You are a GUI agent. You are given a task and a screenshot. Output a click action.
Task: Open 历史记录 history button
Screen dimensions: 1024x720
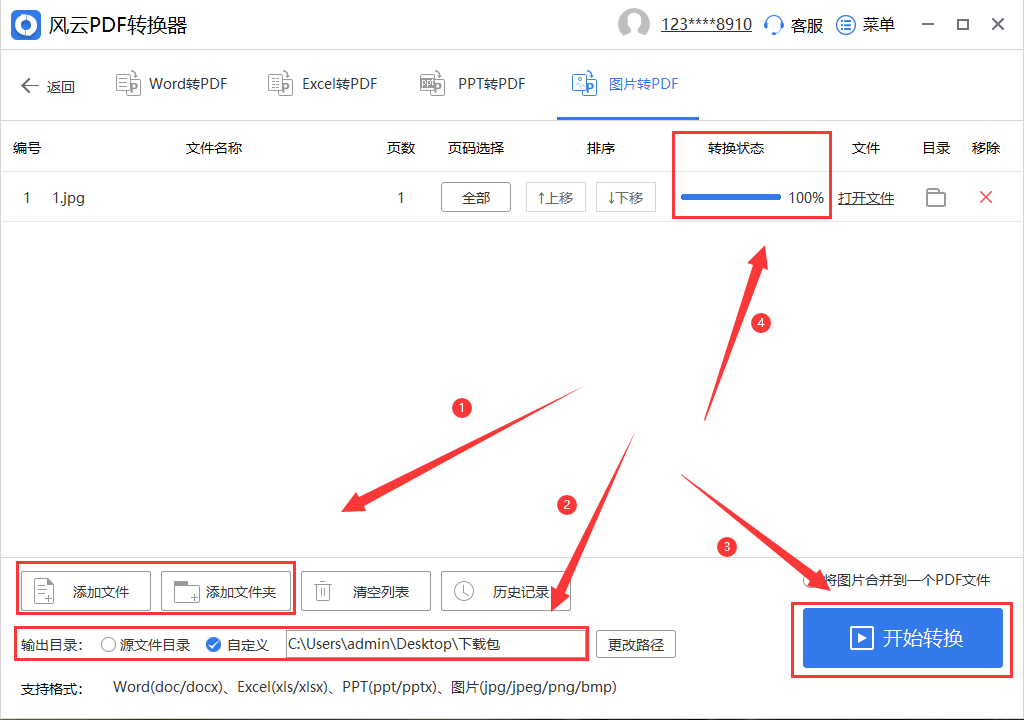tap(505, 591)
